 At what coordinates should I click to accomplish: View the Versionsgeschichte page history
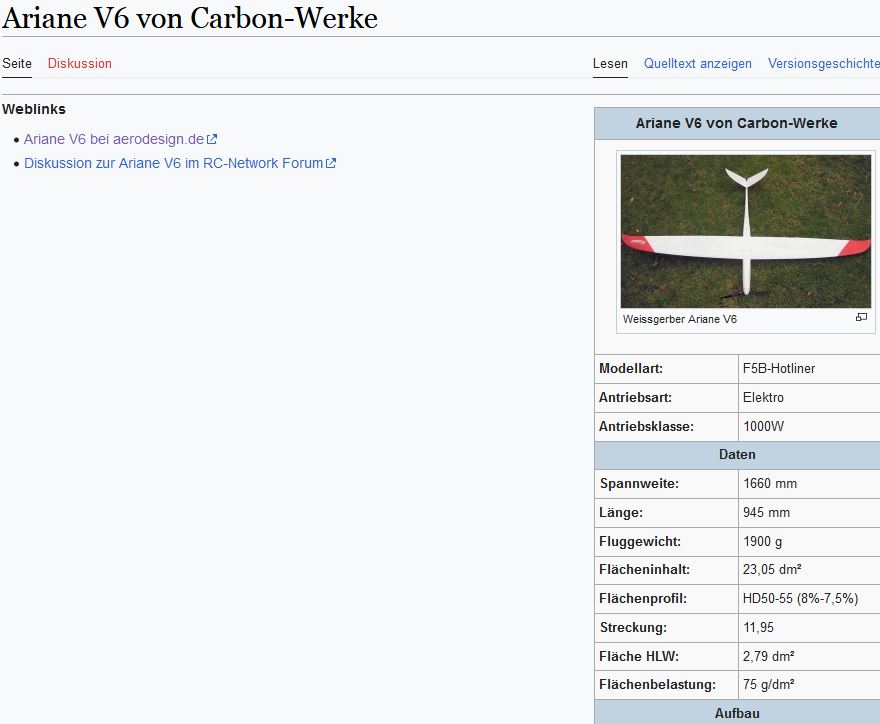coord(823,63)
